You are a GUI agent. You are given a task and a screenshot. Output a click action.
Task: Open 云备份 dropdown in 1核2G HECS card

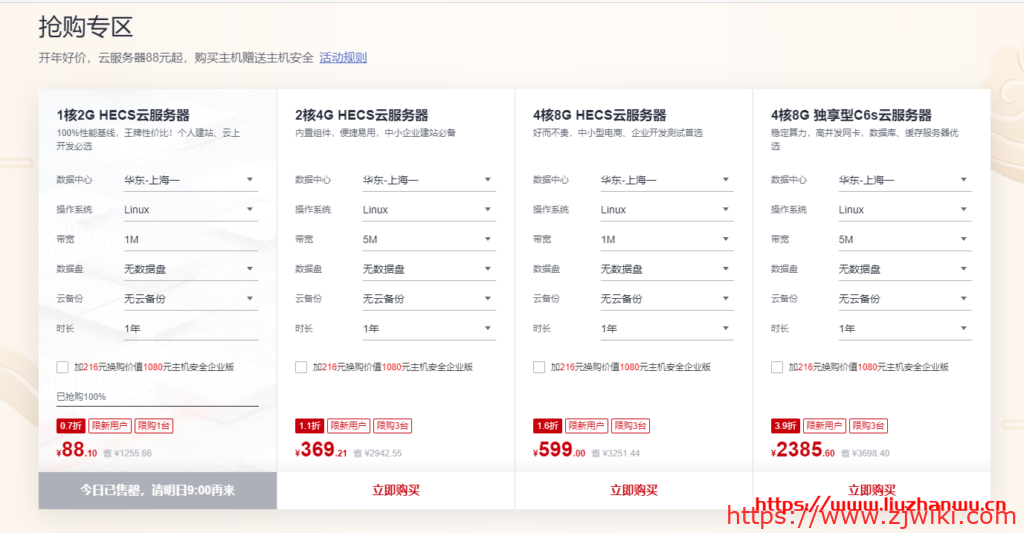(191, 299)
